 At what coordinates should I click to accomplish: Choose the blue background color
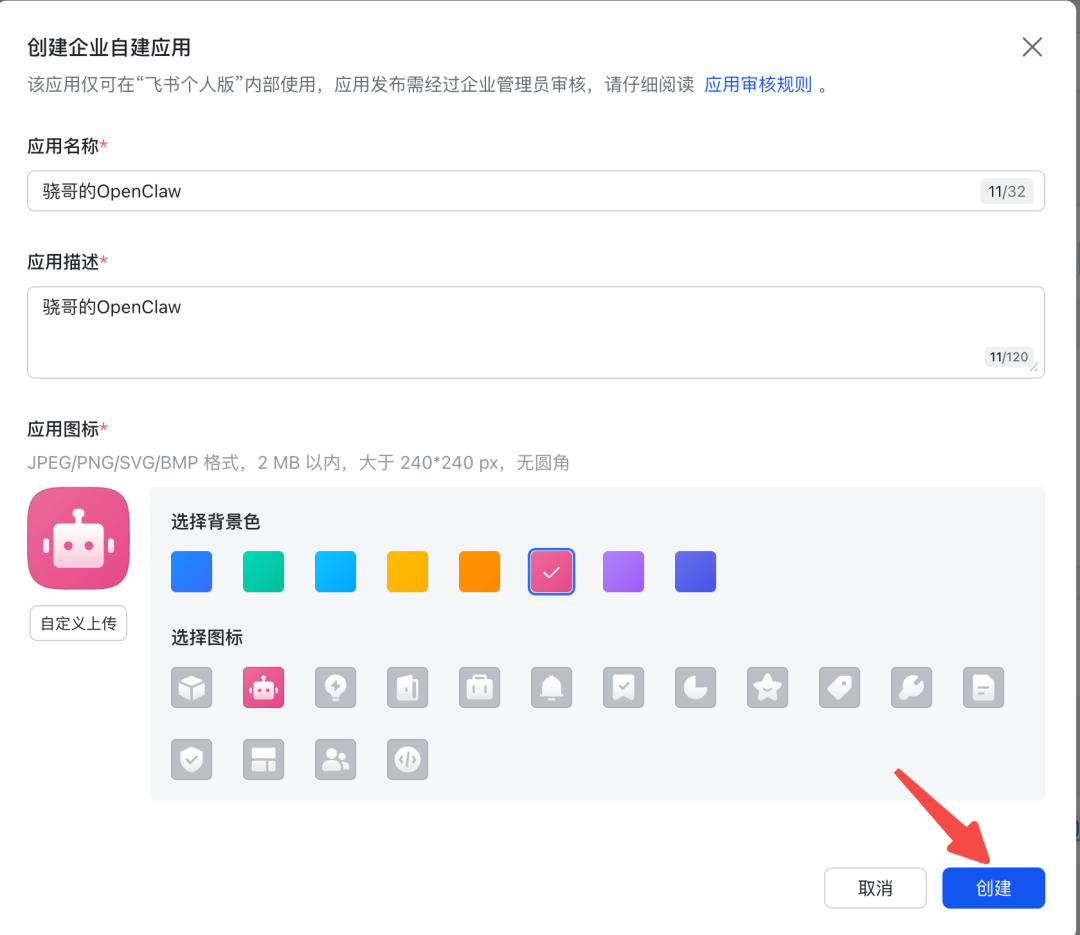191,571
